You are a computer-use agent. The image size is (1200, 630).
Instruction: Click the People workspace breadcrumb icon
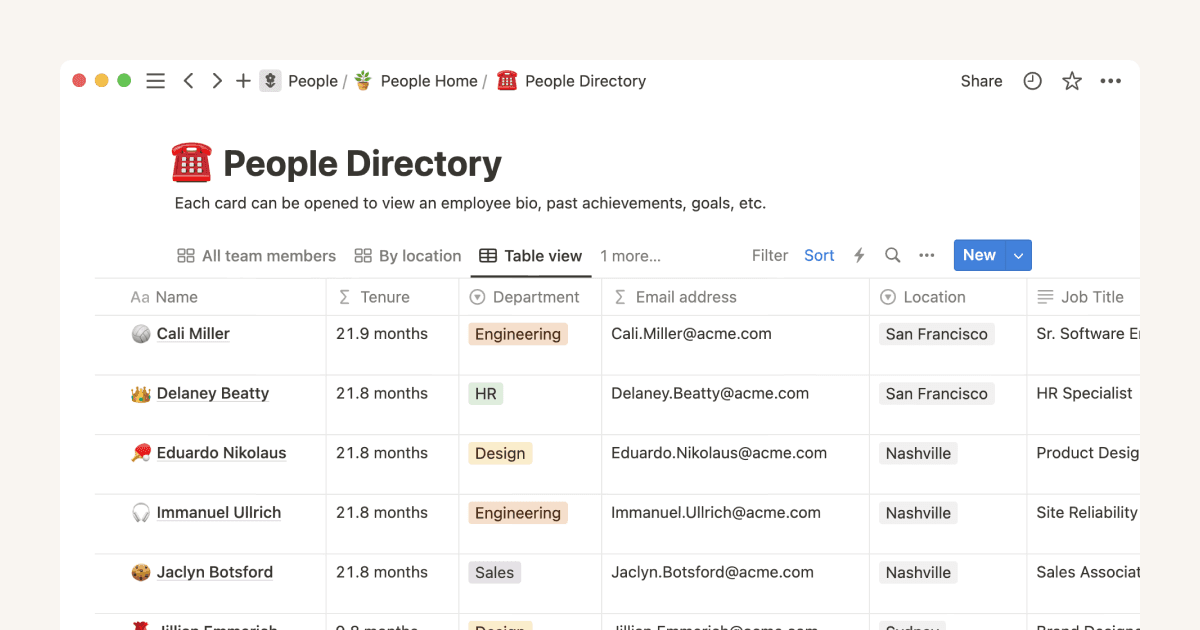(270, 81)
